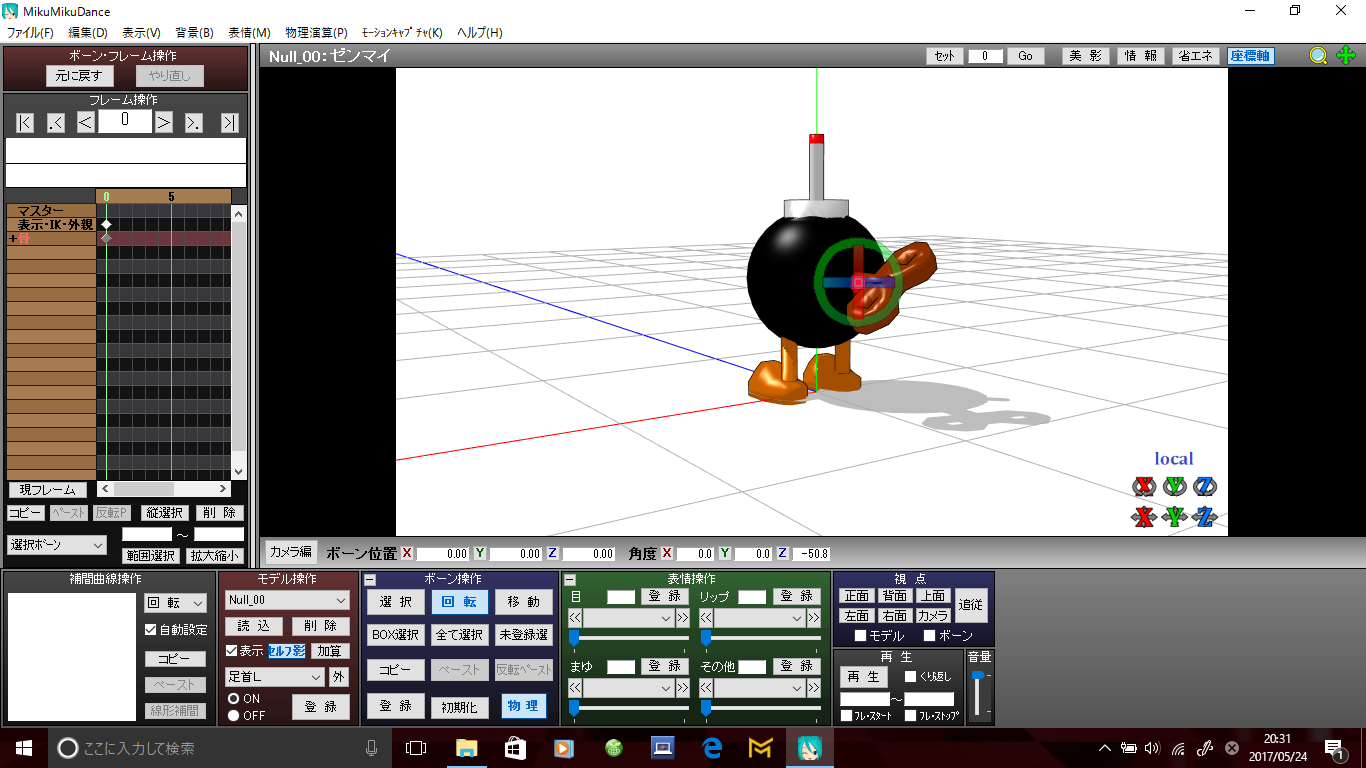This screenshot has width=1366, height=768.
Task: Click previous brow (まゆ) morph << button
Action: click(575, 688)
